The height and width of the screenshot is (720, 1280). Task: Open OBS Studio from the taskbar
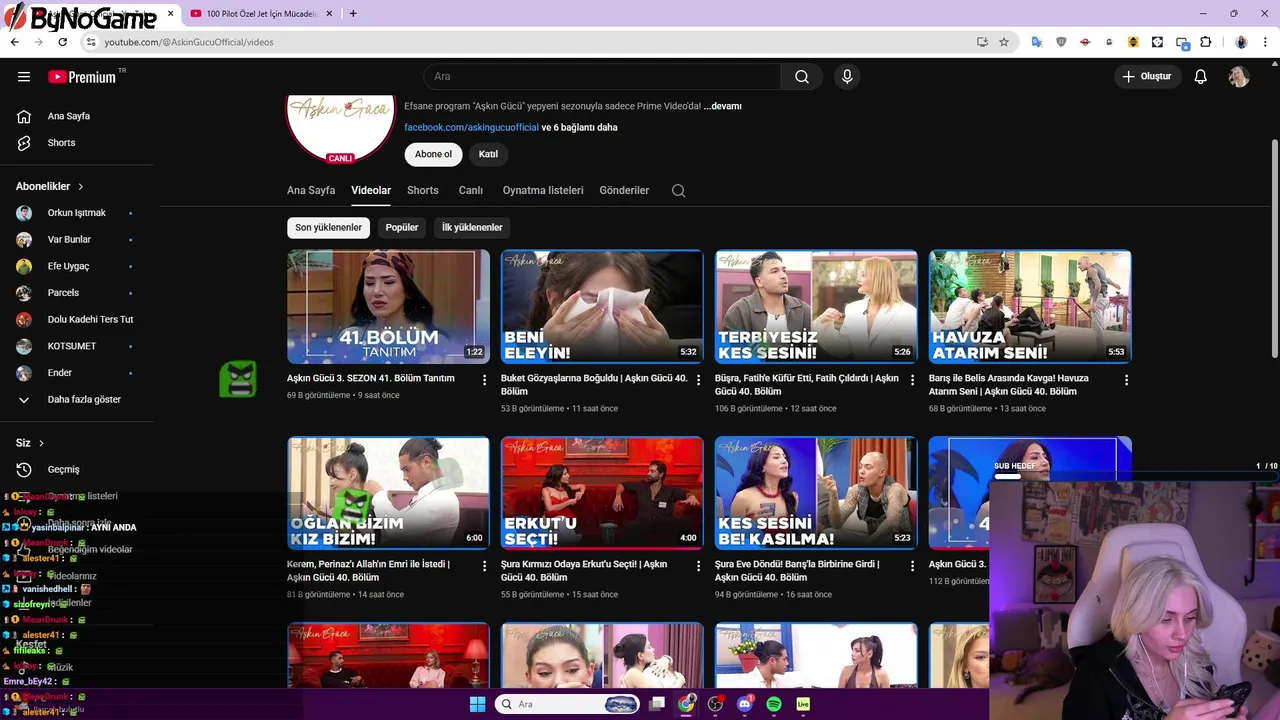715,704
